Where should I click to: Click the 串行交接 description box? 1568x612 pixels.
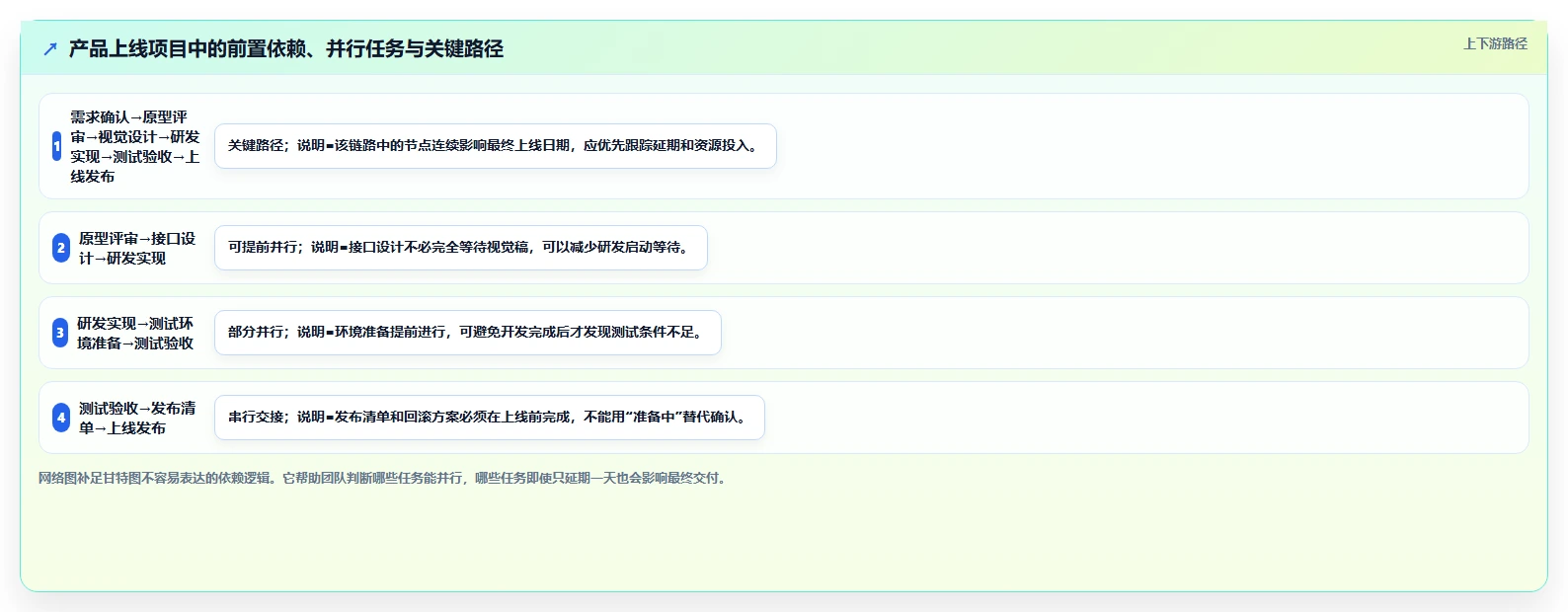pyautogui.click(x=490, y=418)
